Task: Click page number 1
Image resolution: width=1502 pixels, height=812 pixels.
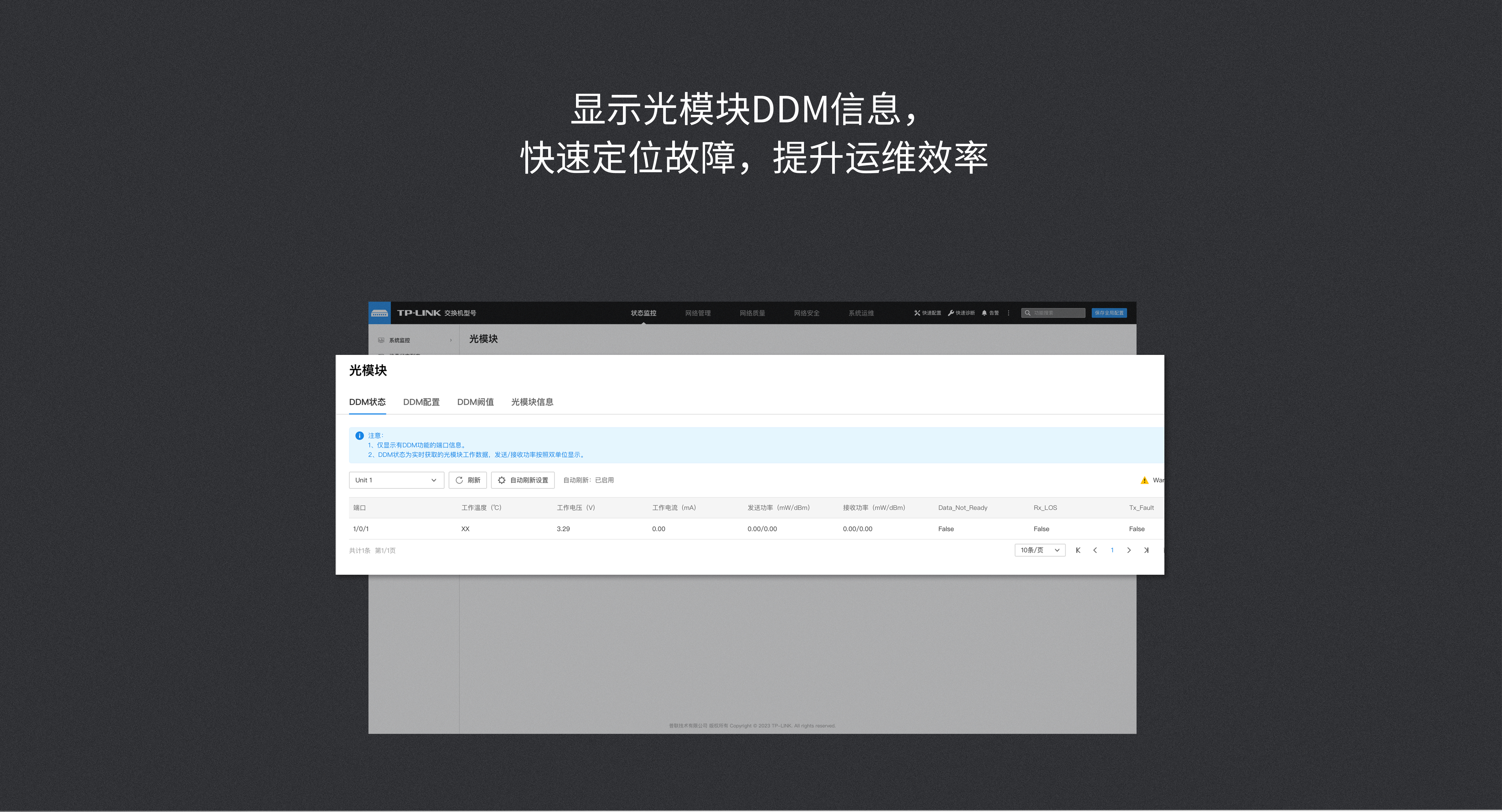Action: coord(1112,550)
